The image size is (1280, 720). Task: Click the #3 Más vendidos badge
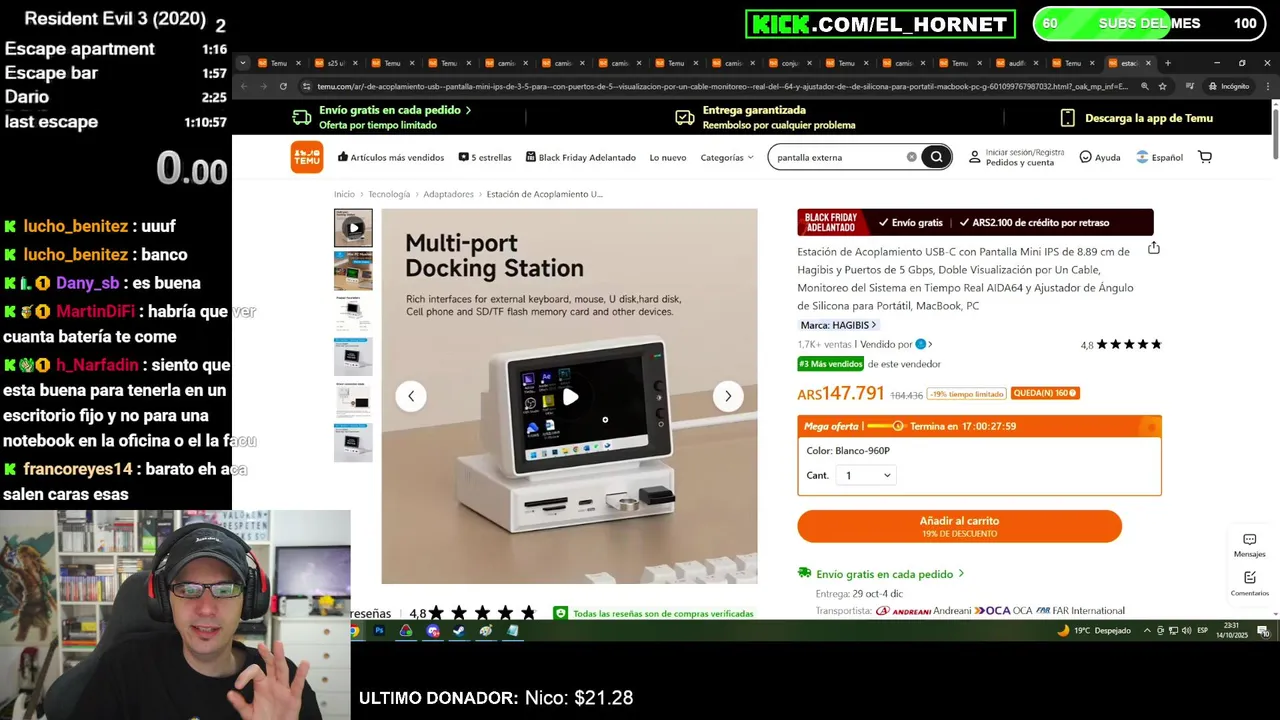pyautogui.click(x=830, y=364)
